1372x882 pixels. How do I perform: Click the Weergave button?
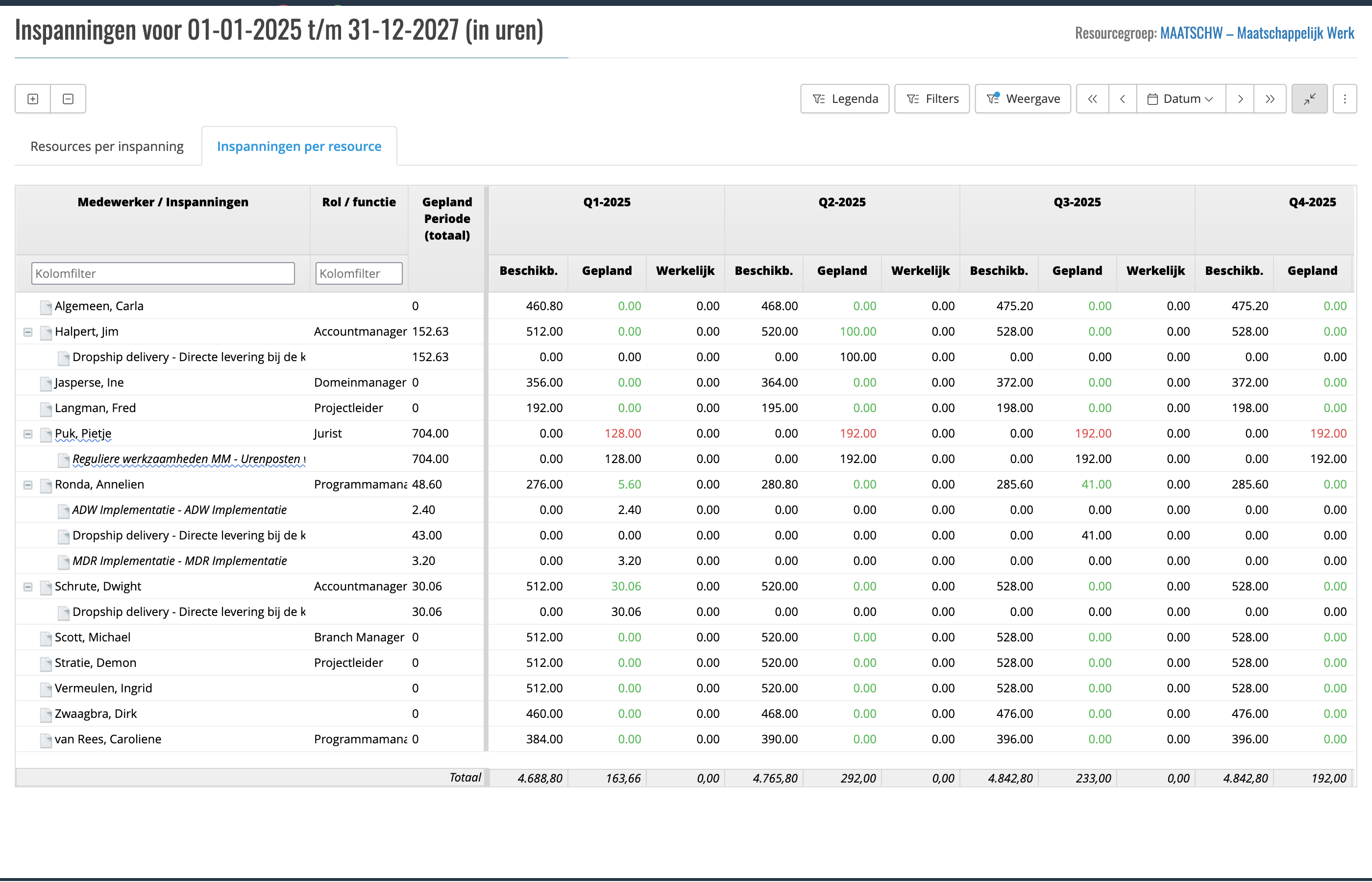coord(1023,99)
